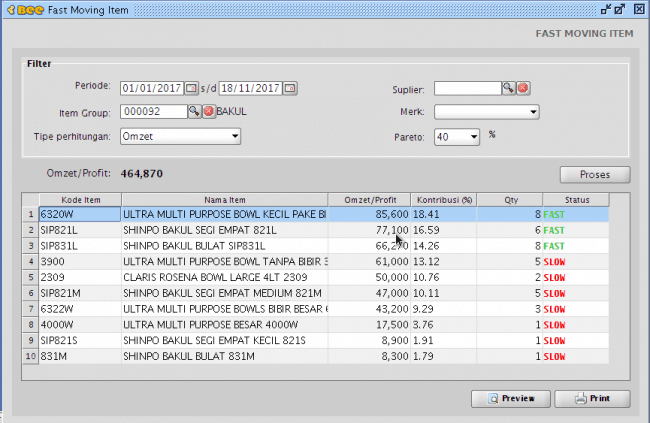
Task: Sort by Kontribusi (%) column header
Action: tap(444, 200)
